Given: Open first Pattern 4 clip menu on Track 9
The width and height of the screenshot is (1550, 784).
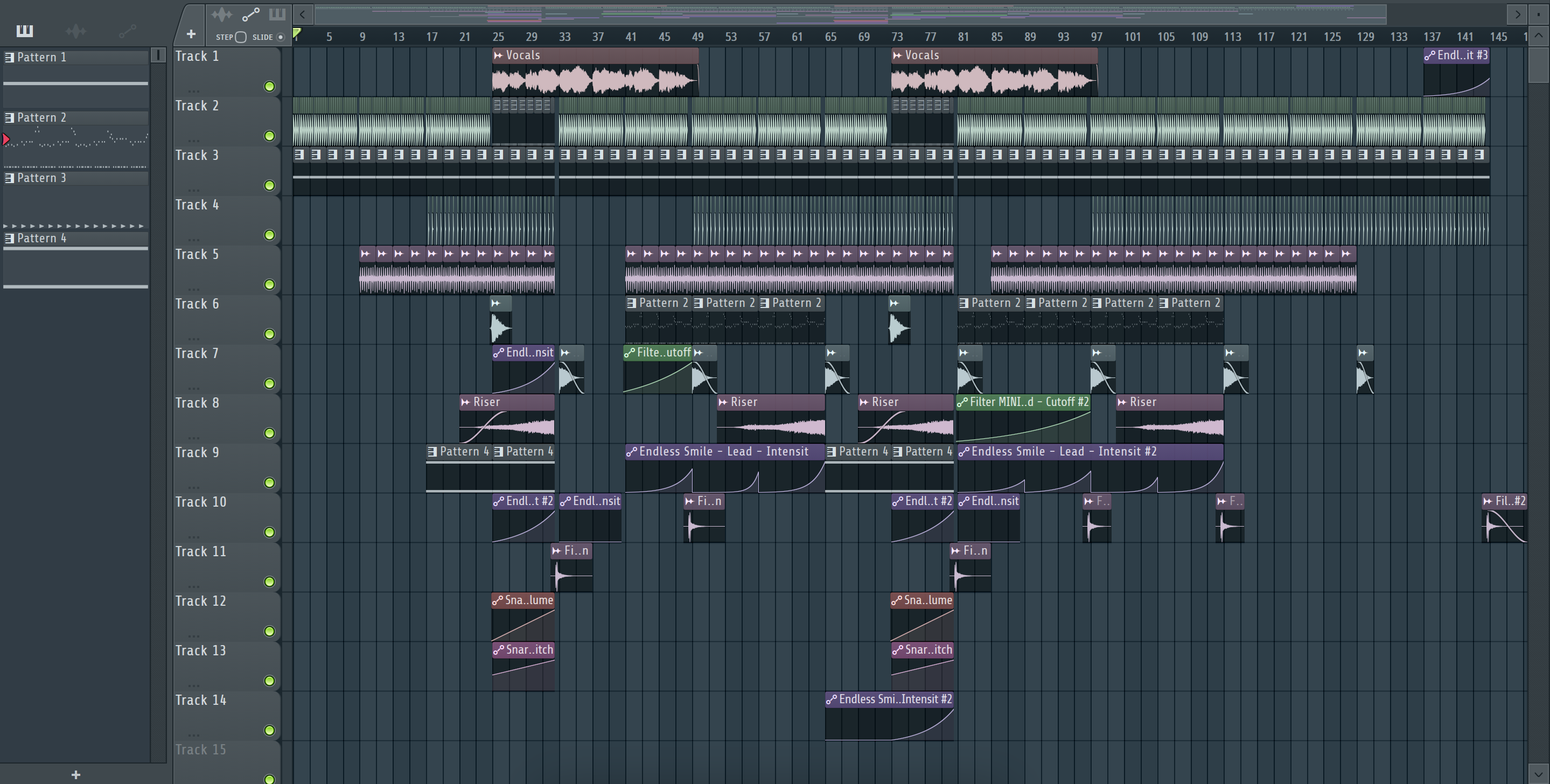Looking at the screenshot, I should (x=432, y=452).
